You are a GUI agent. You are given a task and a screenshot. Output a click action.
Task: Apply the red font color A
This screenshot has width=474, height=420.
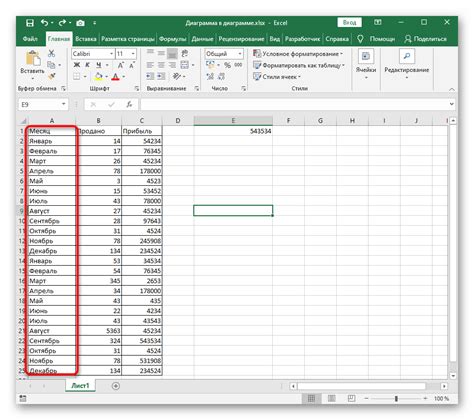coord(115,77)
